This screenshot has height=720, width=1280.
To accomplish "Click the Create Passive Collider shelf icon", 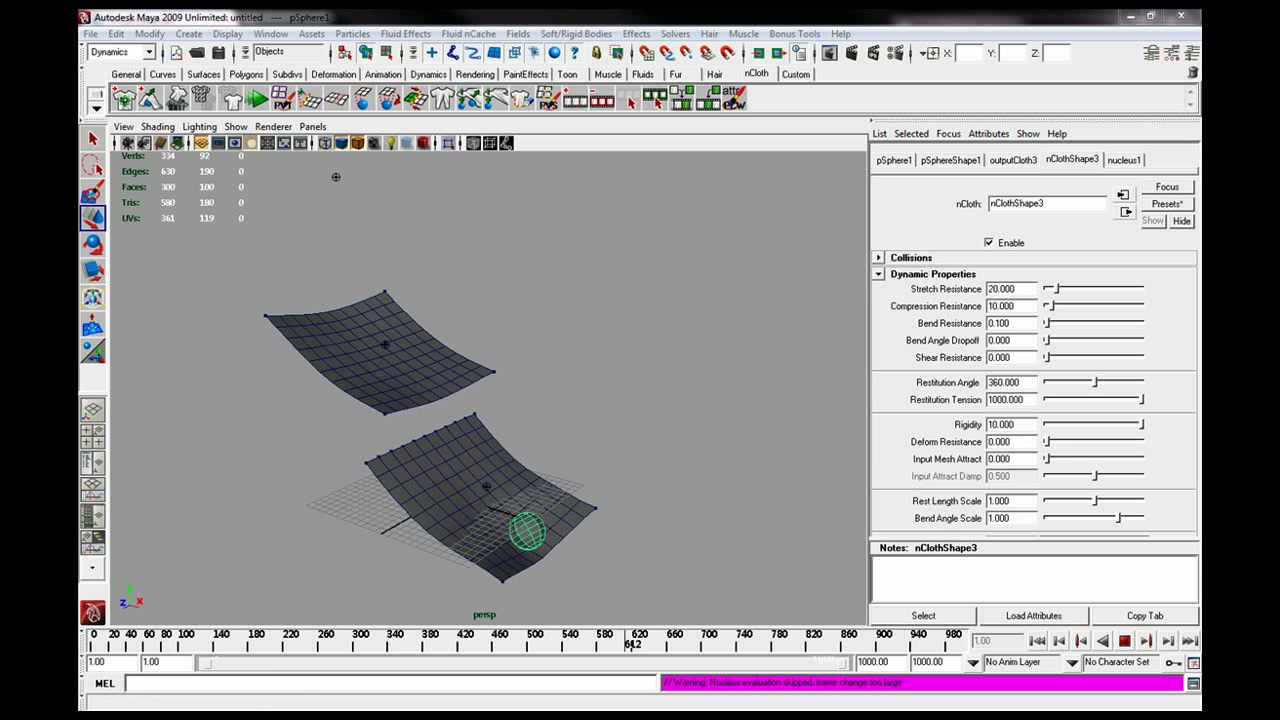I will coord(151,98).
